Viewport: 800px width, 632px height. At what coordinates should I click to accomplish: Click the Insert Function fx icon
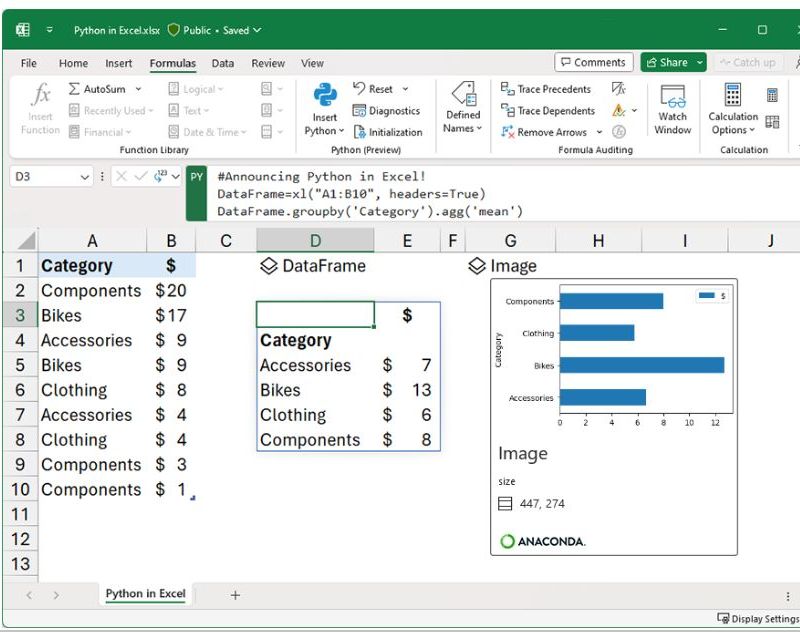(41, 94)
